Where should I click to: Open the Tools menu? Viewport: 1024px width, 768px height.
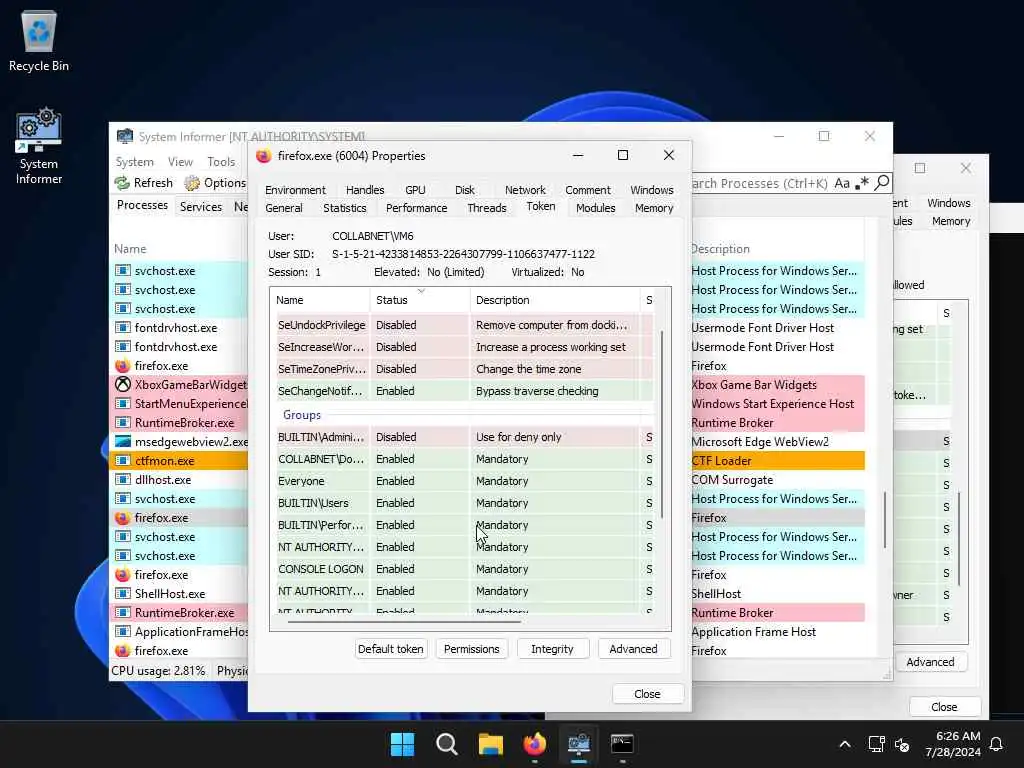(x=221, y=161)
